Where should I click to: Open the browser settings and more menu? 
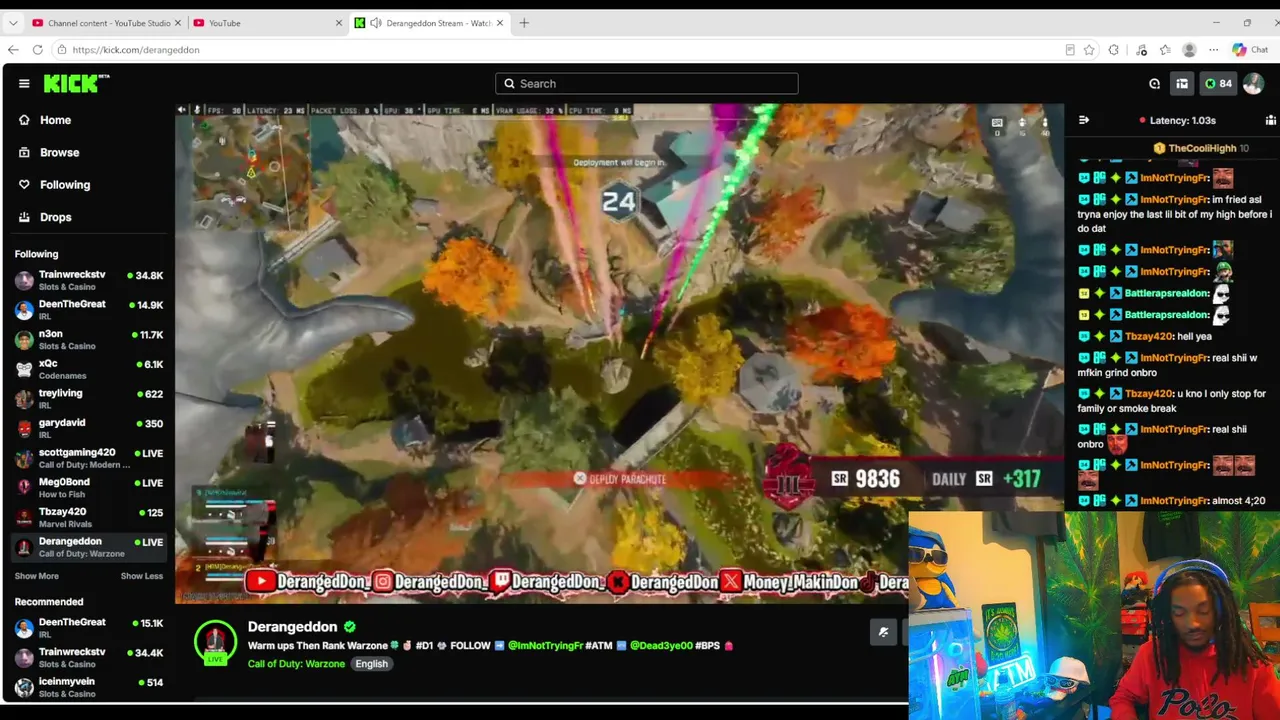pos(1213,50)
